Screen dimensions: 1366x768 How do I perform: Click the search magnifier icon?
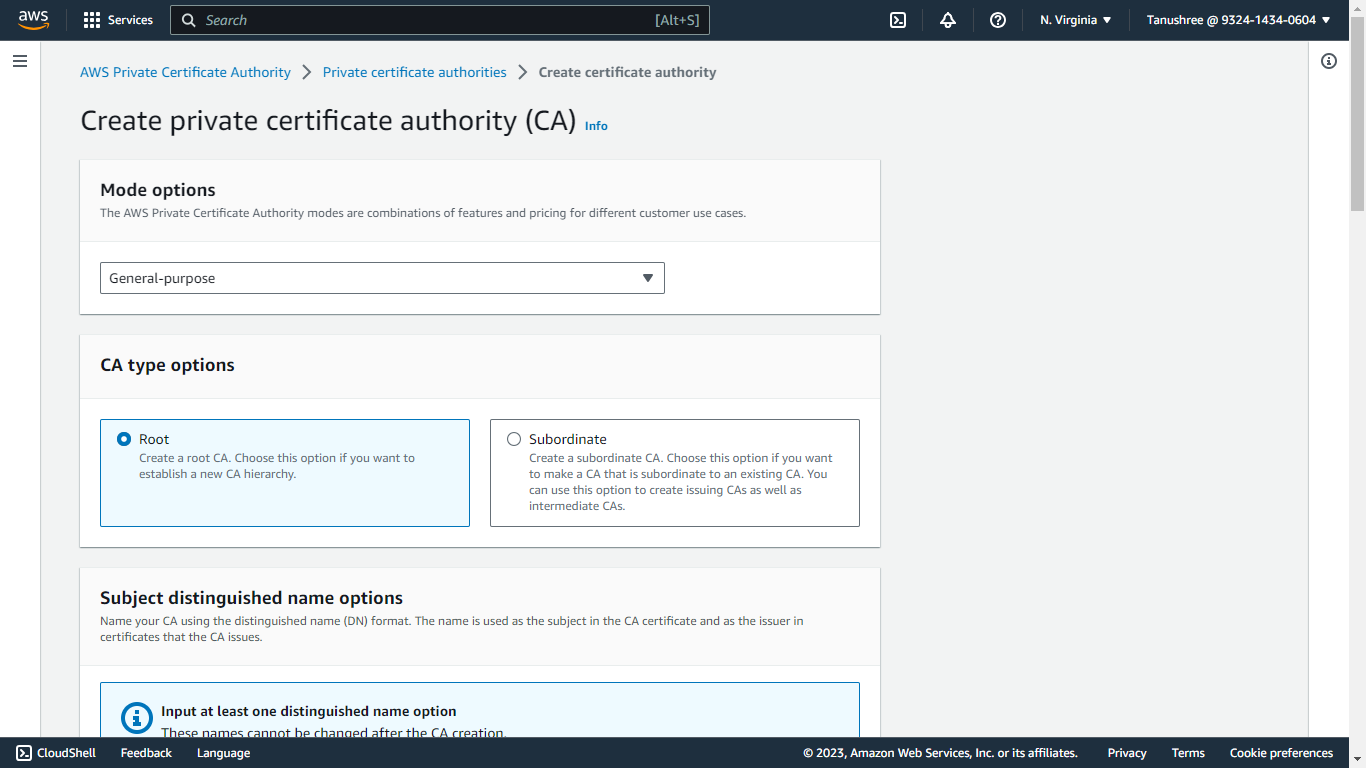[189, 20]
